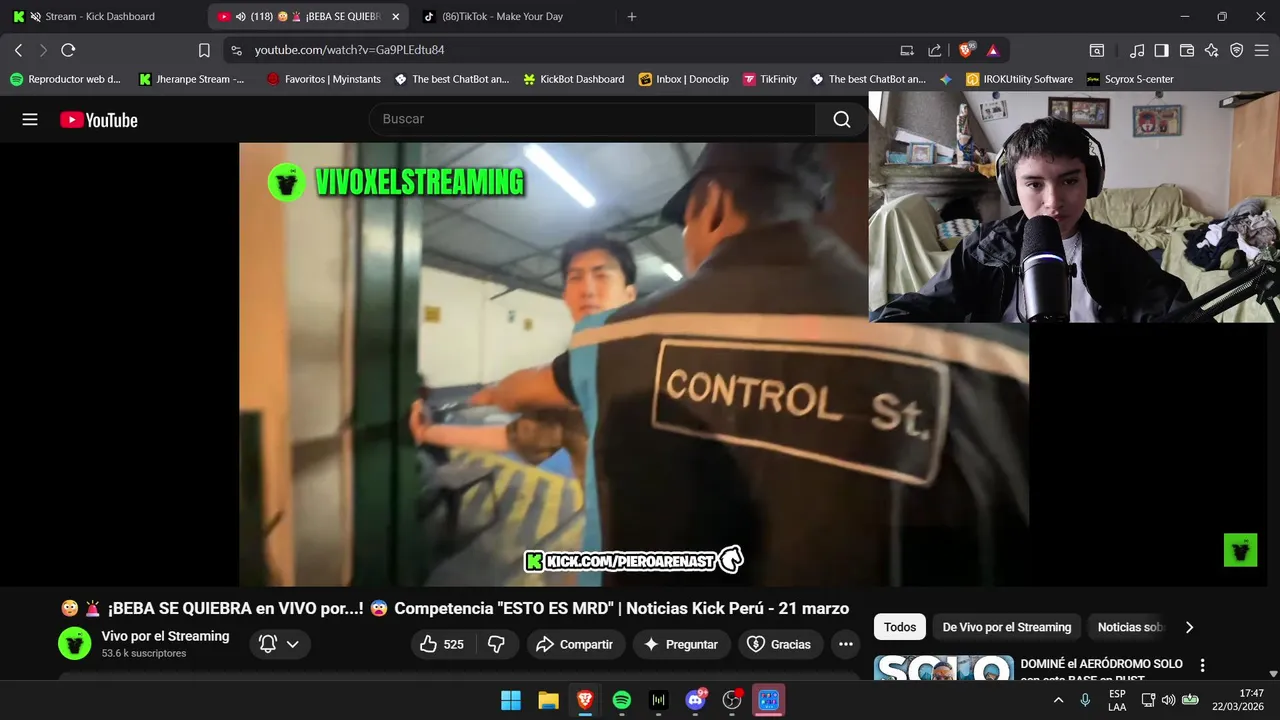Go back in browser history
Viewport: 1280px width, 720px height.
tap(18, 50)
